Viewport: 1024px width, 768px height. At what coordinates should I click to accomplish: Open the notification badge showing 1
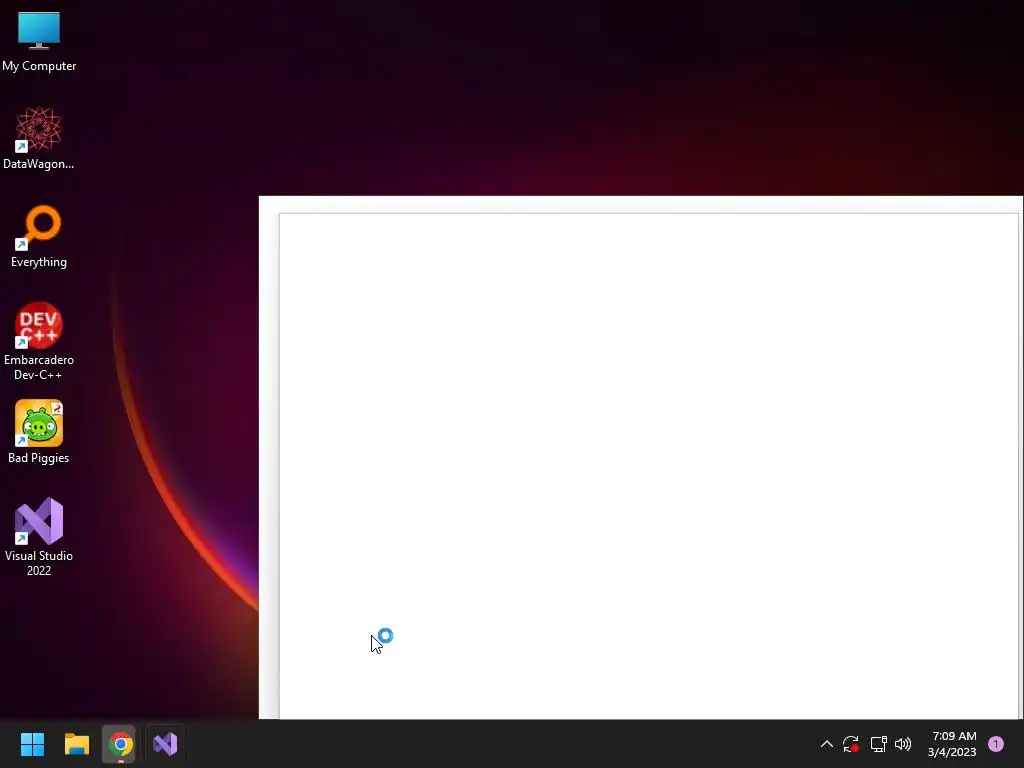(x=996, y=744)
